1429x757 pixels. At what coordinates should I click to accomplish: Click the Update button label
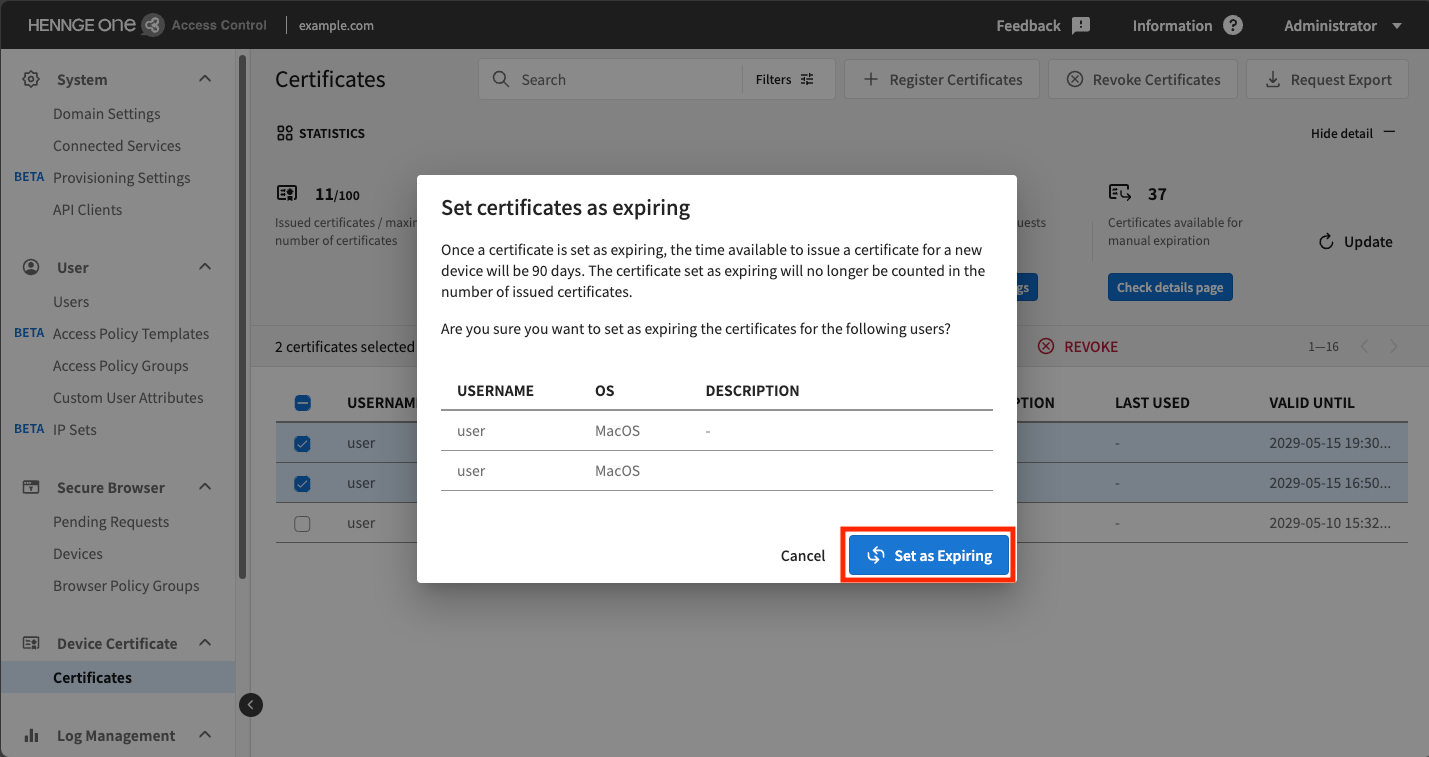click(1368, 242)
